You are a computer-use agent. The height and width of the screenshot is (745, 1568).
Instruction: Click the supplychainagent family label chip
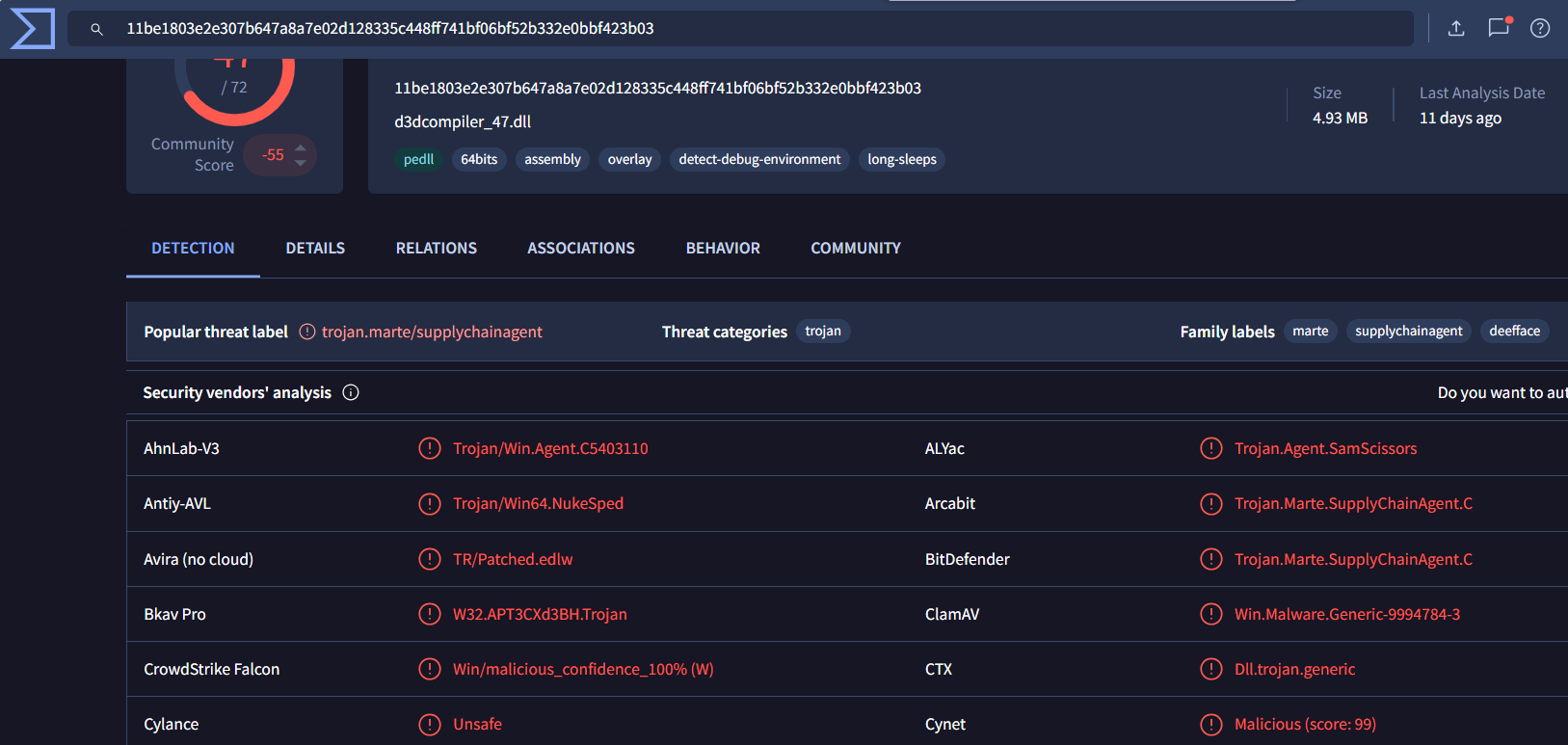tap(1409, 331)
